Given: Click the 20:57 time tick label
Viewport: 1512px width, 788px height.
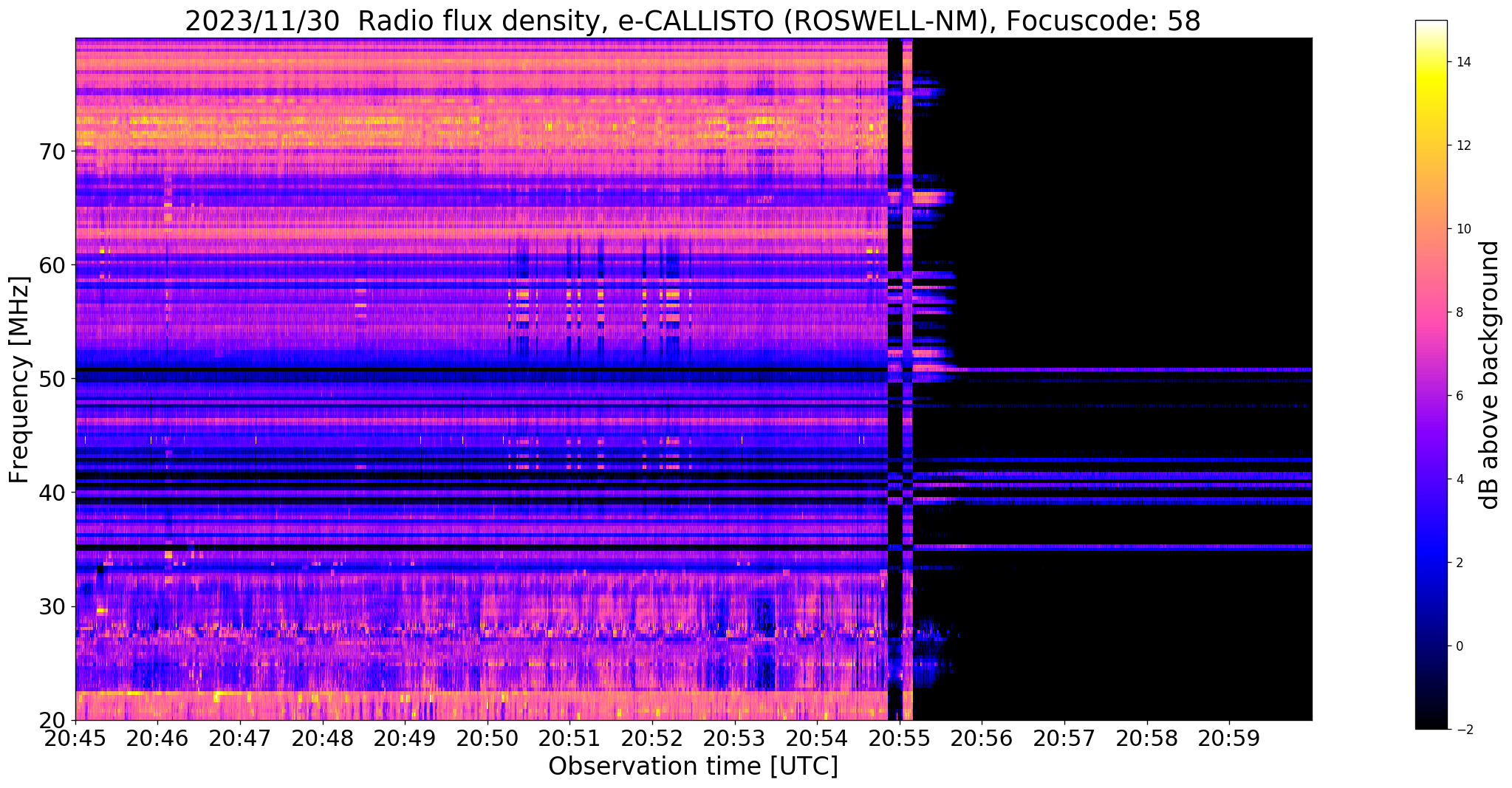Looking at the screenshot, I should tap(1064, 738).
